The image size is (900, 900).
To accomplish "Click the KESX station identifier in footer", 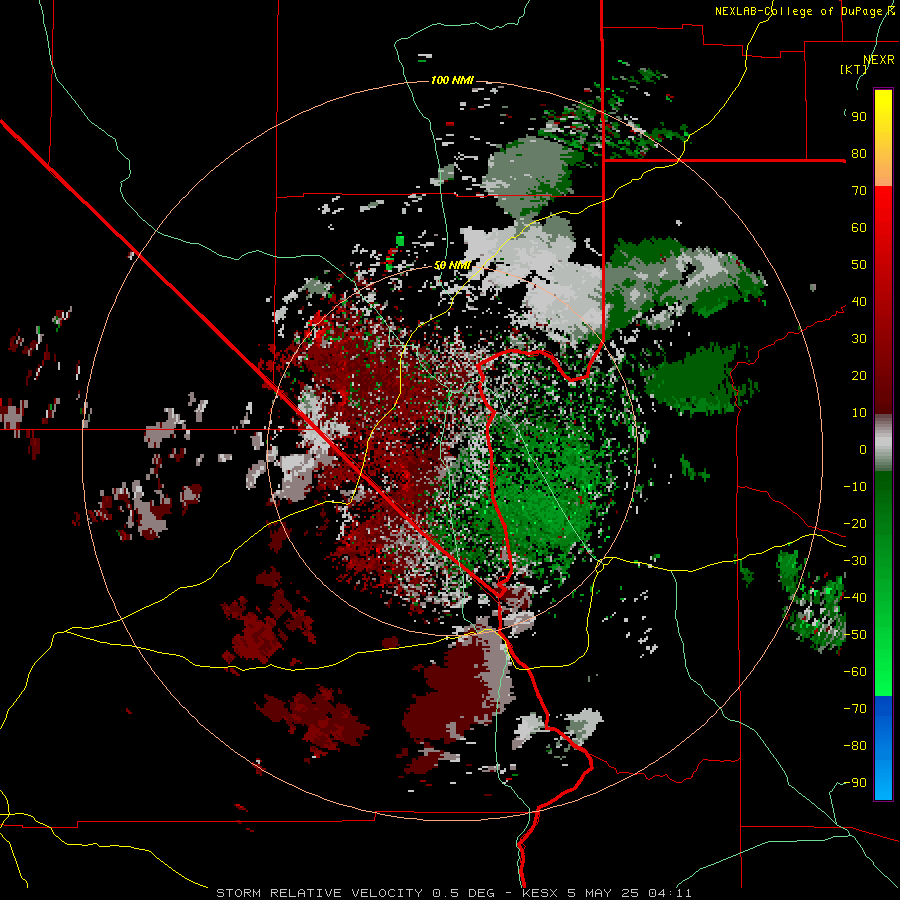I will (540, 893).
